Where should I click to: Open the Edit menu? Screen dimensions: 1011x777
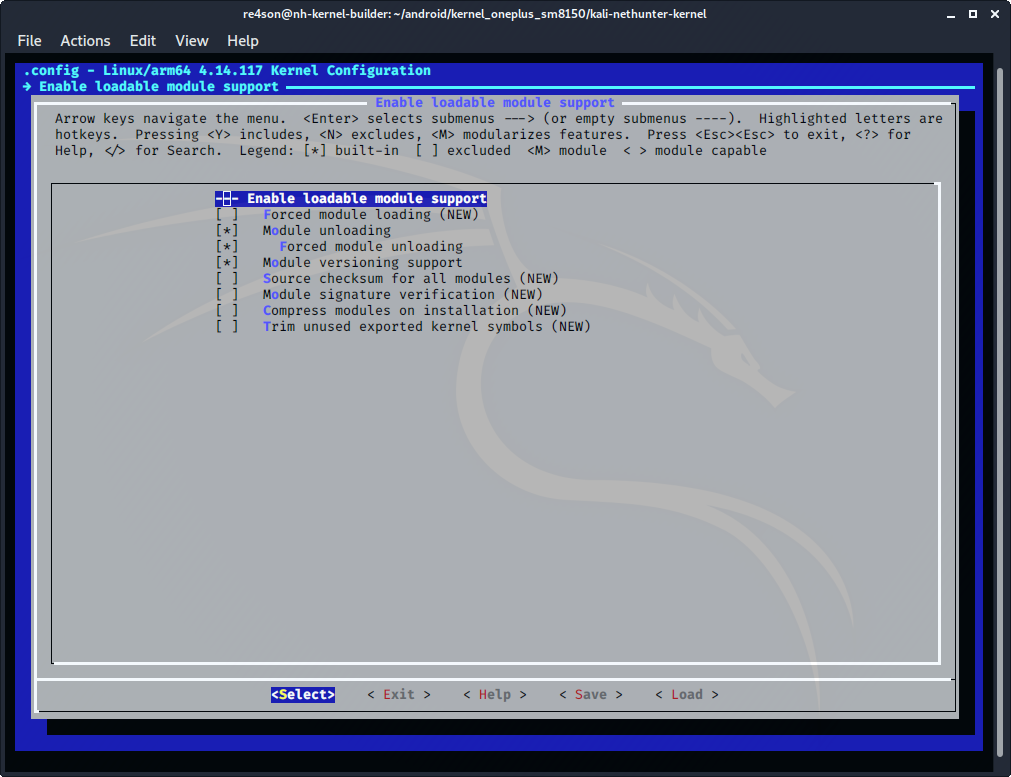[143, 41]
